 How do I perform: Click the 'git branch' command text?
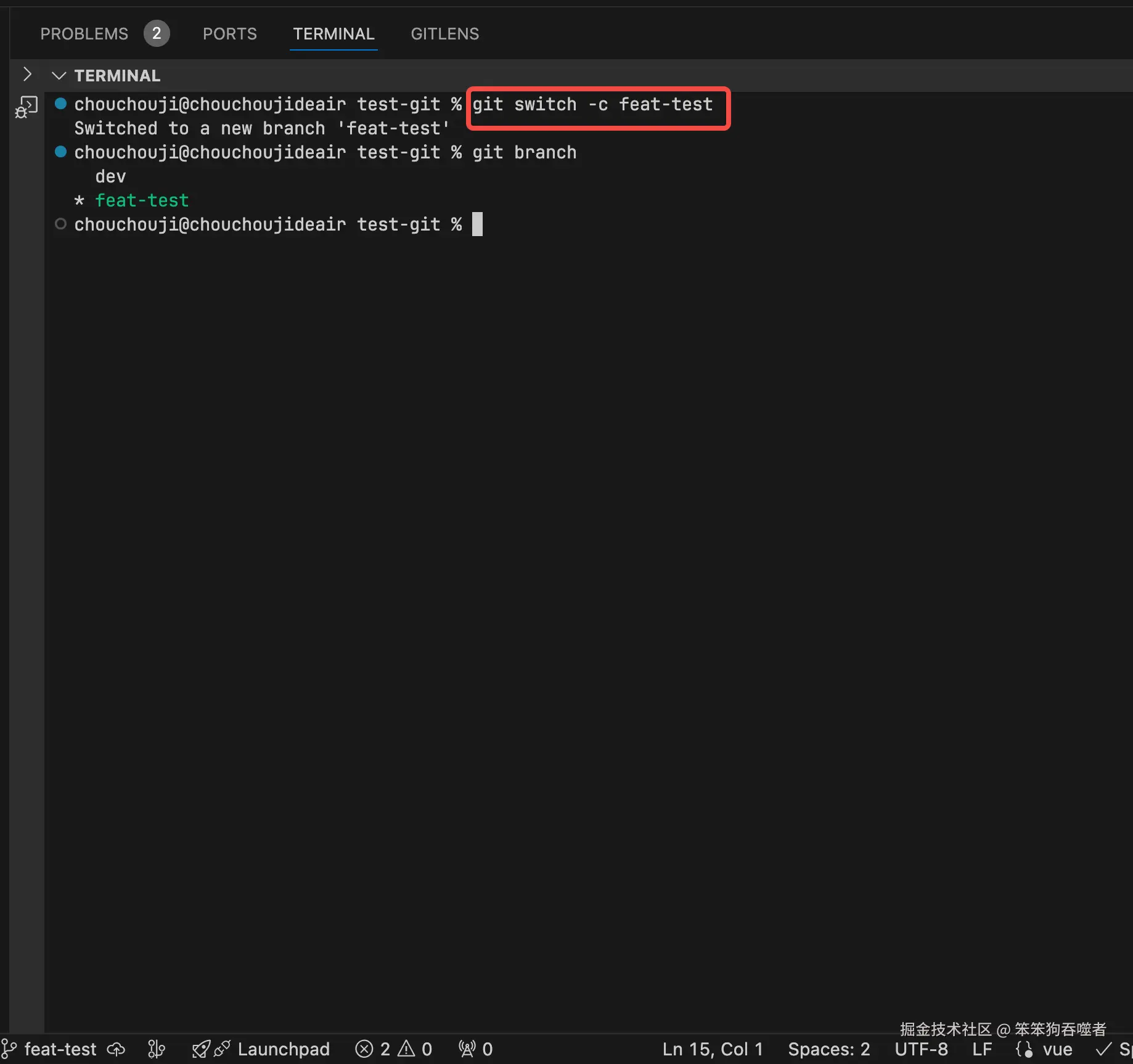[x=525, y=152]
